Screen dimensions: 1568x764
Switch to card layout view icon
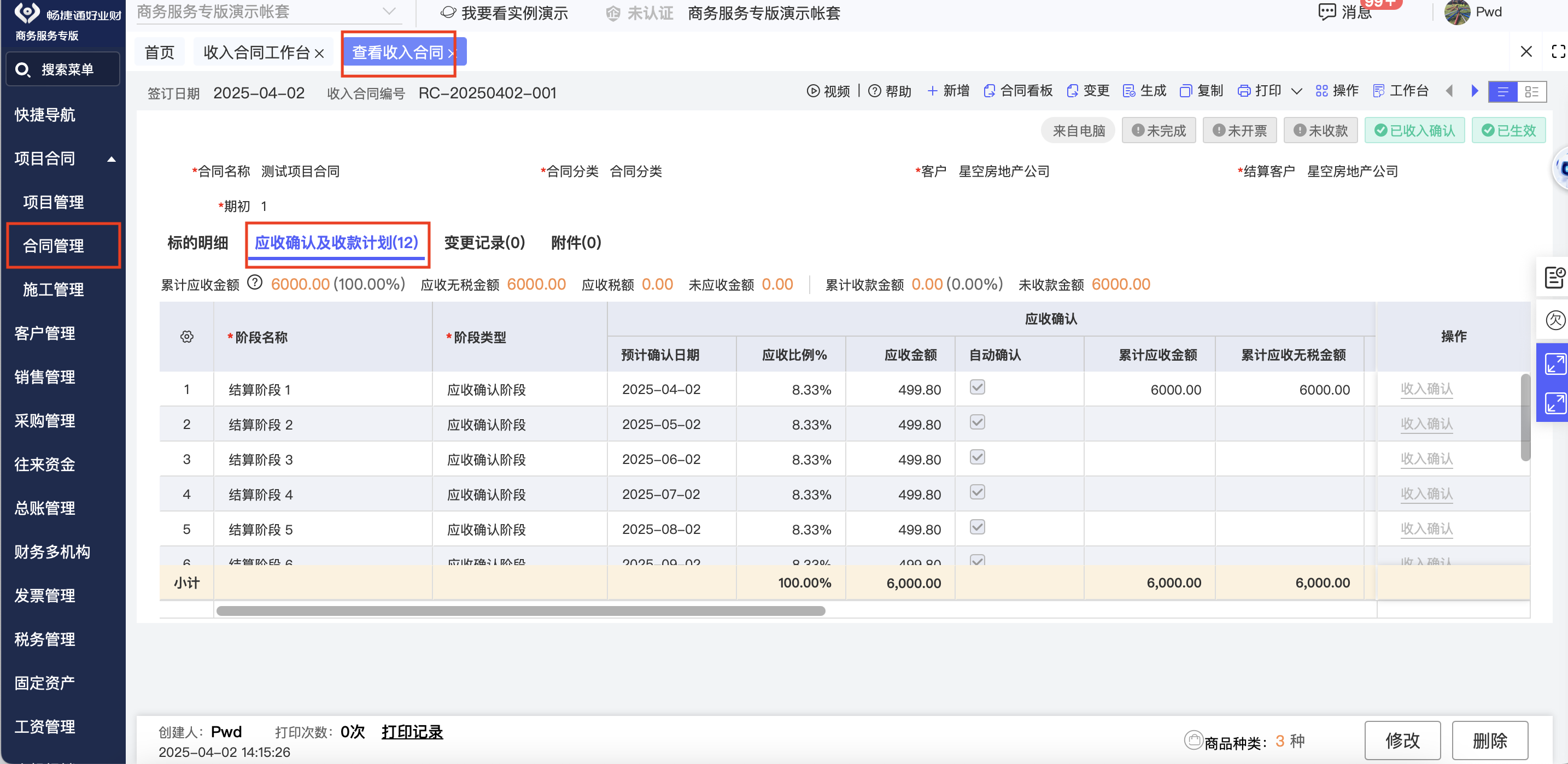point(1531,92)
